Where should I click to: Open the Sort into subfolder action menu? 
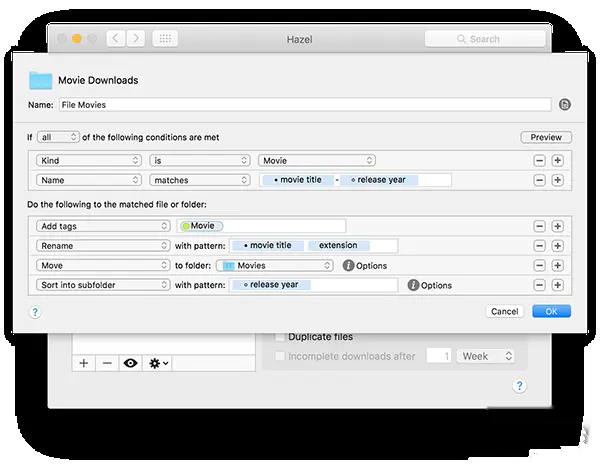point(103,285)
